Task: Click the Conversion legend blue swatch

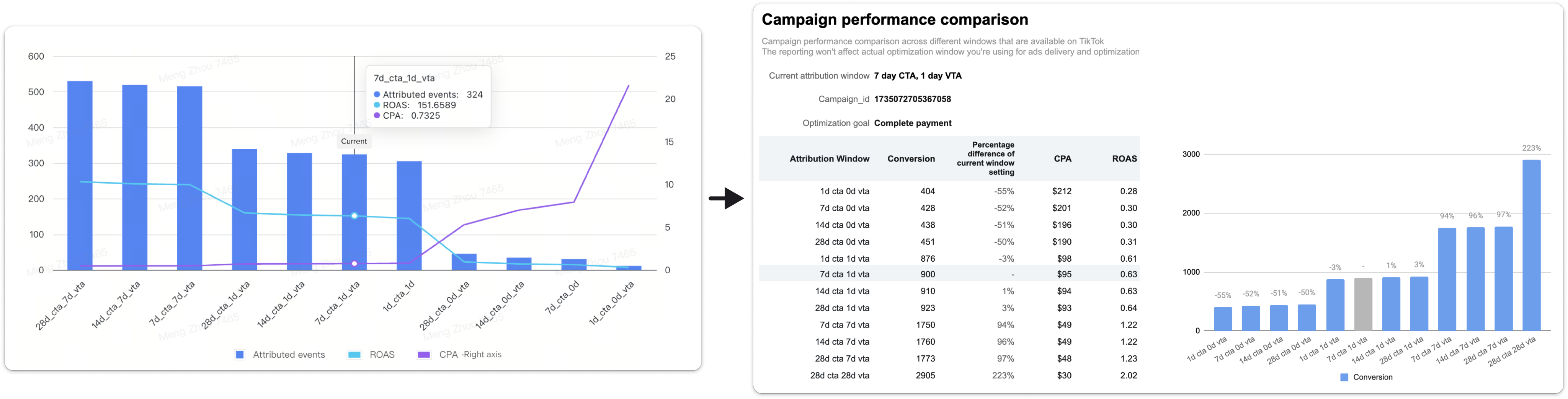Action: point(1344,377)
